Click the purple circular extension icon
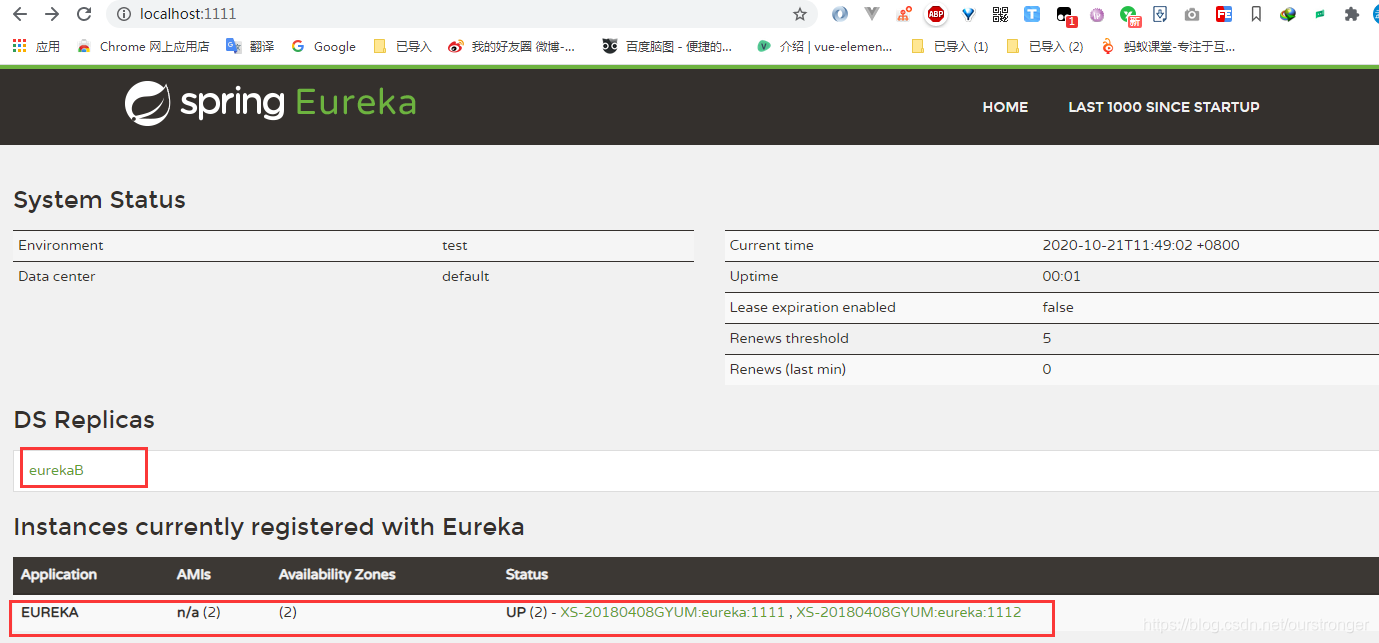 point(1097,14)
